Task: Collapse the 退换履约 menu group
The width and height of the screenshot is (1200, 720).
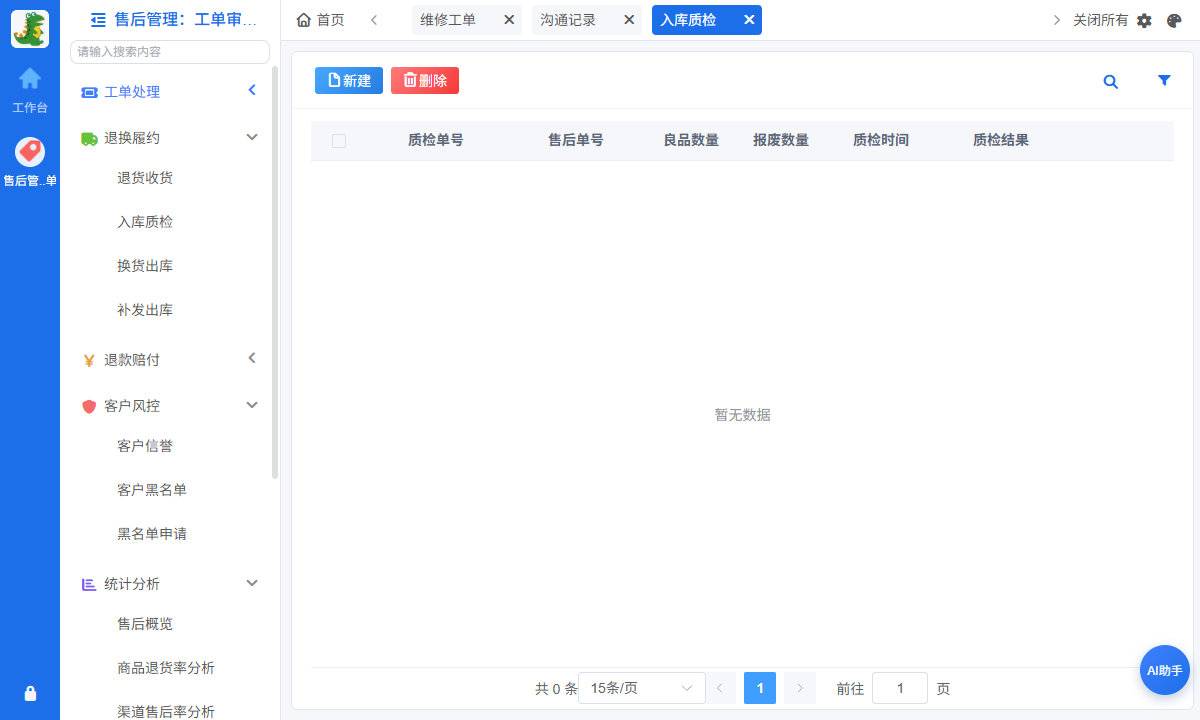Action: pos(252,137)
